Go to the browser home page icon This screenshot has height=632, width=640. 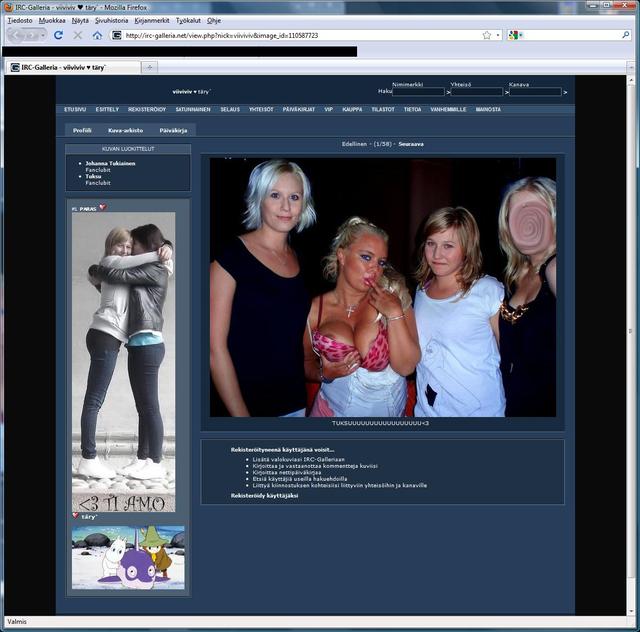[97, 36]
